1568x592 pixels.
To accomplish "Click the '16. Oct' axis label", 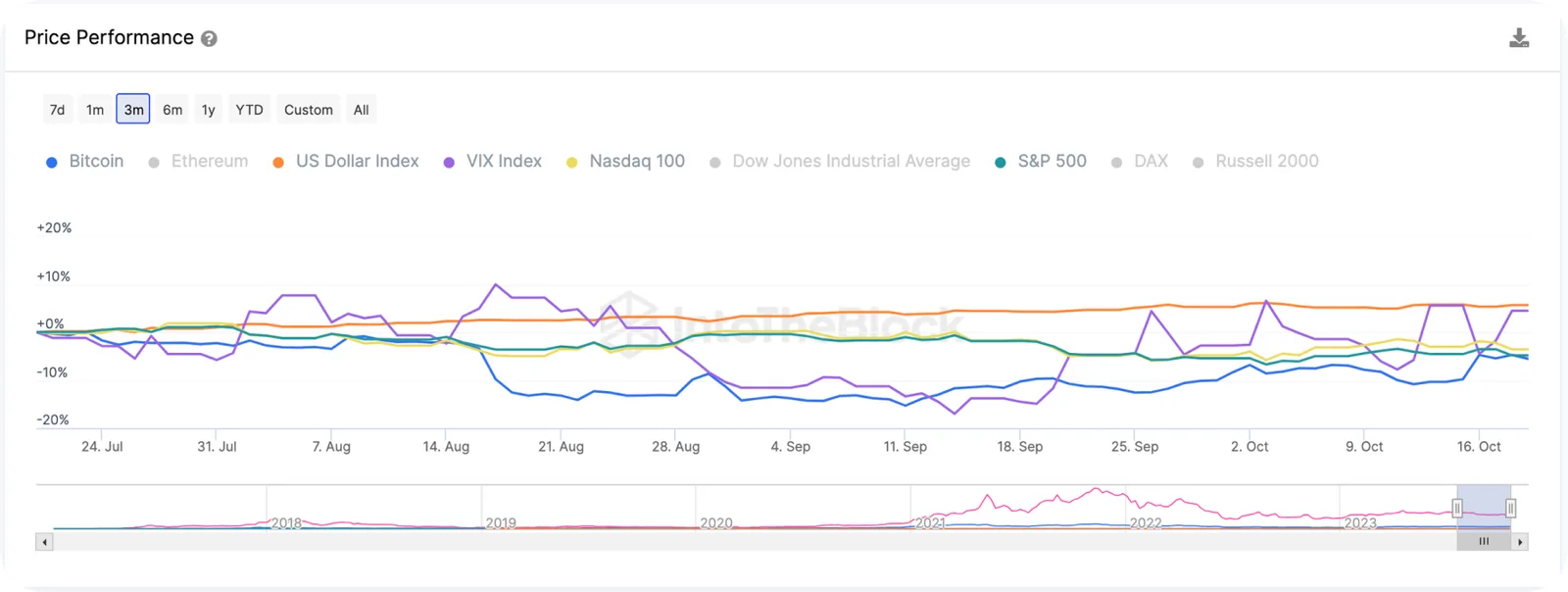I will click(x=1479, y=447).
